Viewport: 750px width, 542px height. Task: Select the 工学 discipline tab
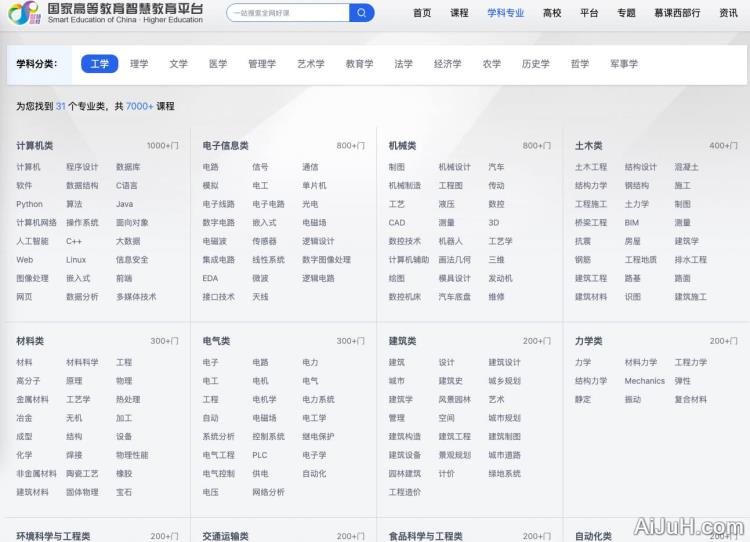click(99, 64)
